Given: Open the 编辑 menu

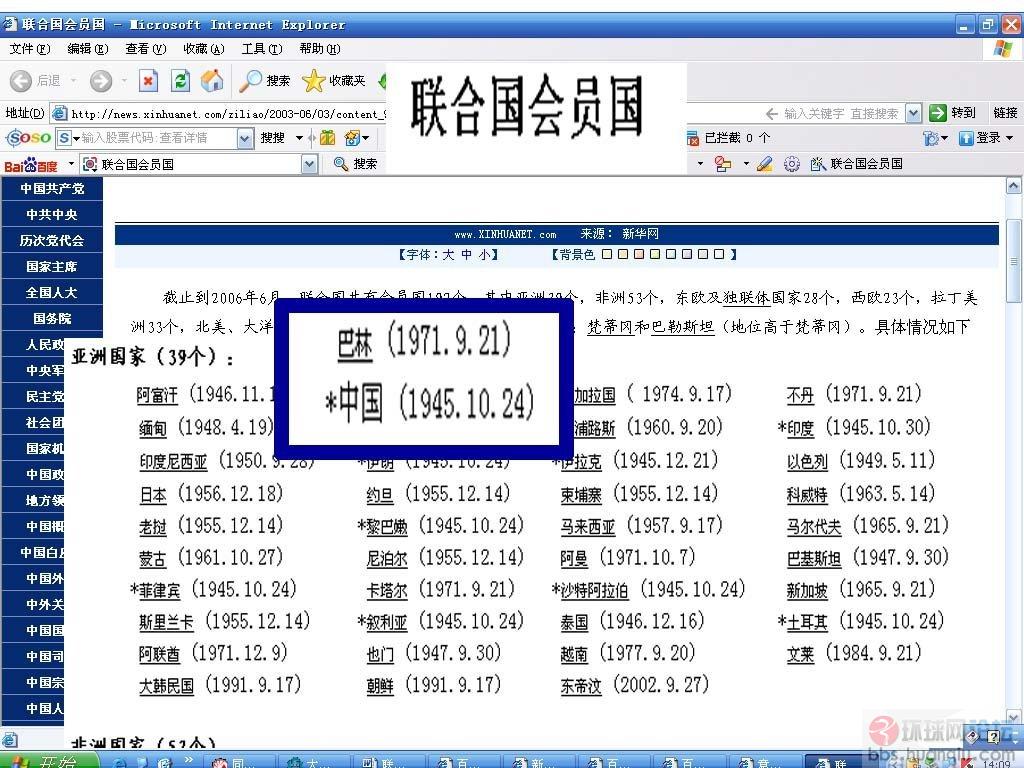Looking at the screenshot, I should (88, 49).
